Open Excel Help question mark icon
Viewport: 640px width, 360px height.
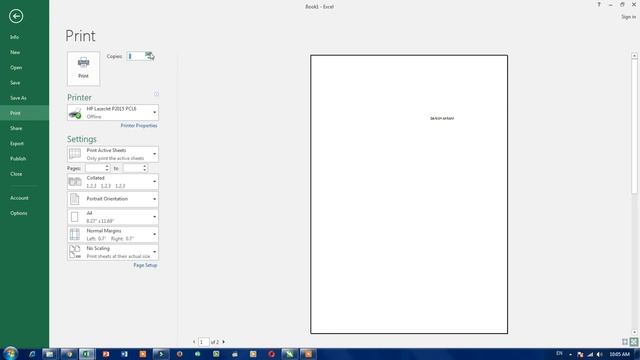point(599,5)
